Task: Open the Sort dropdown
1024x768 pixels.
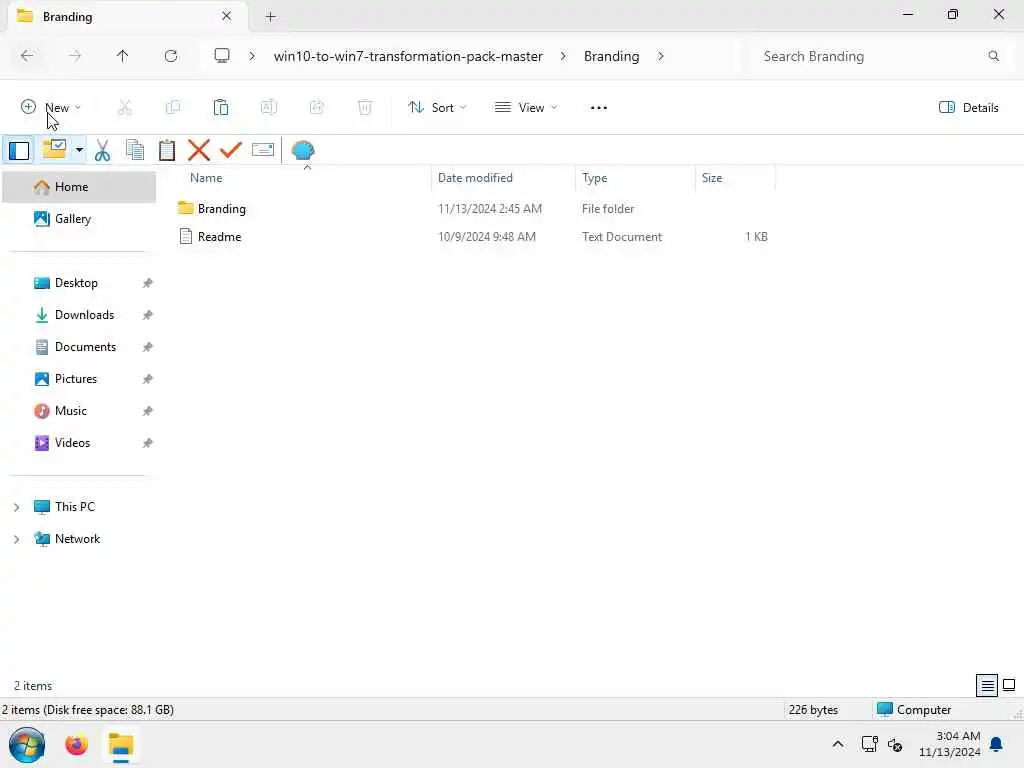Action: 437,108
